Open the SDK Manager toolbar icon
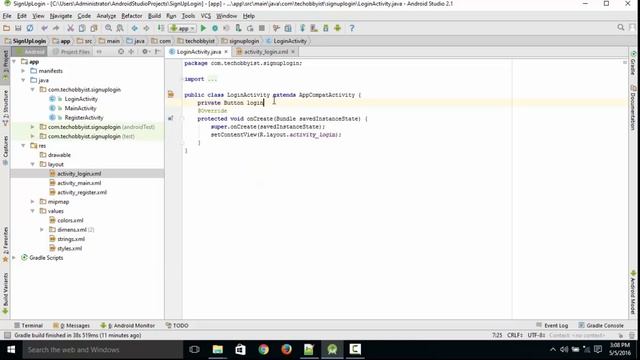 pyautogui.click(x=326, y=28)
